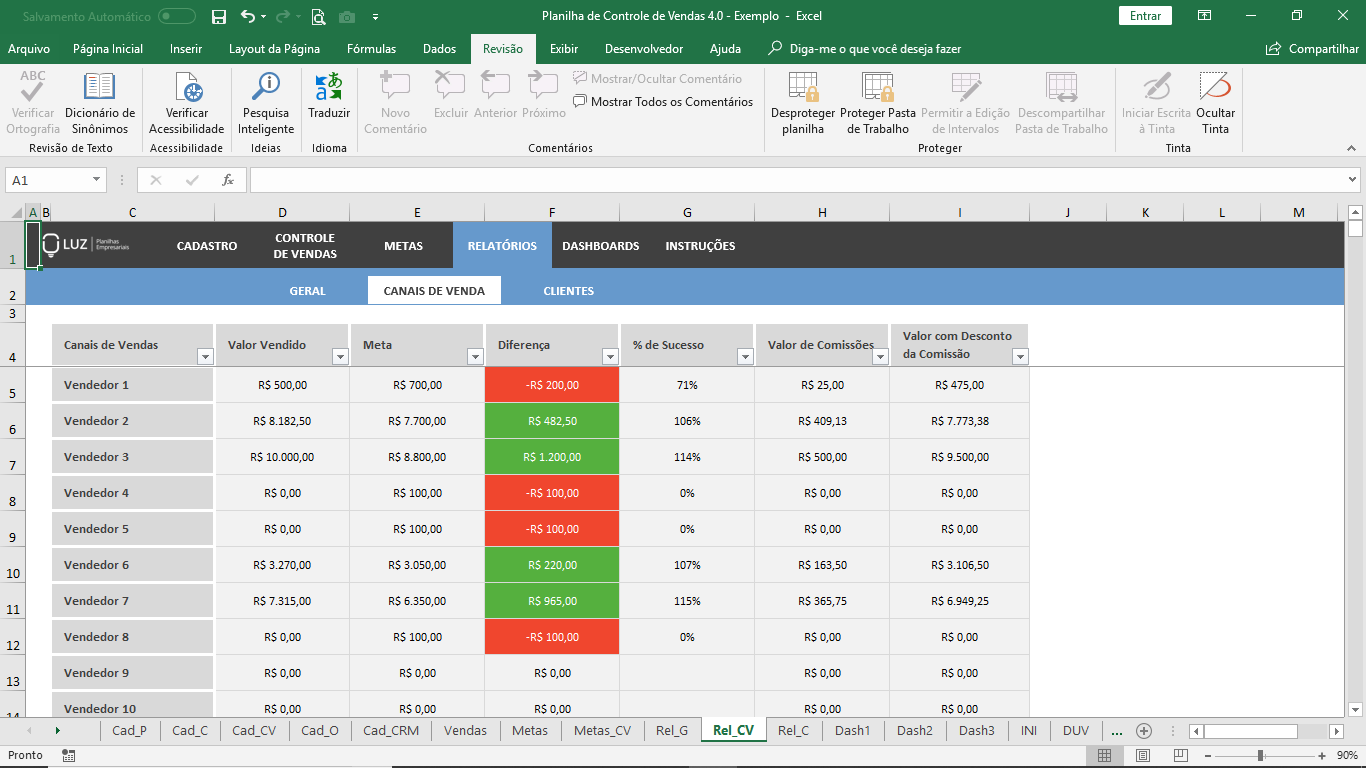Image resolution: width=1366 pixels, height=768 pixels.
Task: Click the GERAL report button
Action: coord(308,291)
